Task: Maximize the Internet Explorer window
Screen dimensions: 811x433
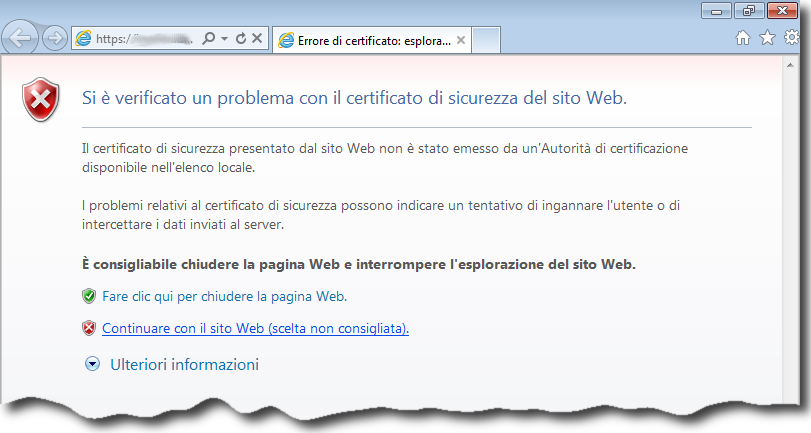Action: tap(748, 11)
